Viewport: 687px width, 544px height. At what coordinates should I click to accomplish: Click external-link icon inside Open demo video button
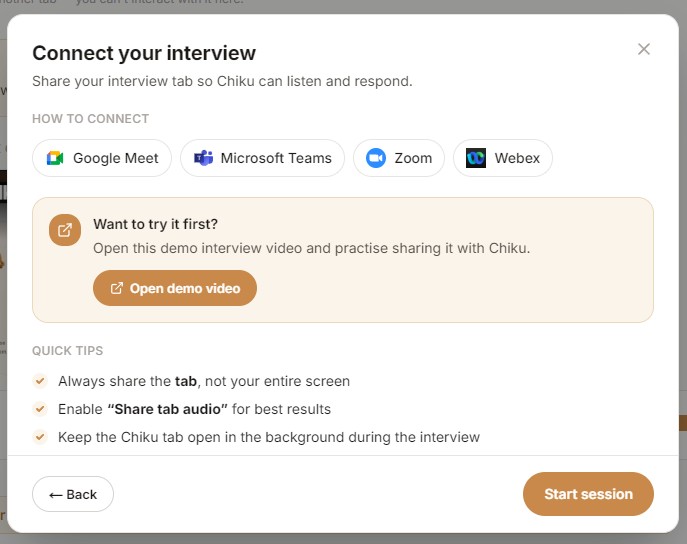117,288
